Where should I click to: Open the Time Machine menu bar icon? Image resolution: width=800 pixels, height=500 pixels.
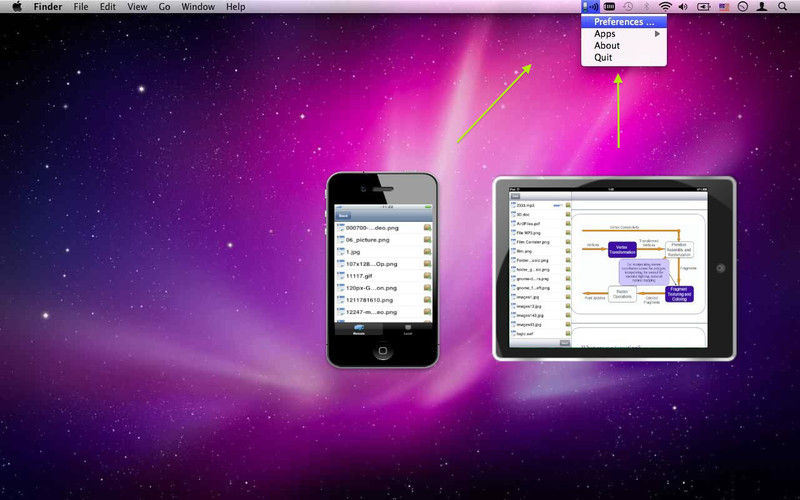[x=628, y=7]
